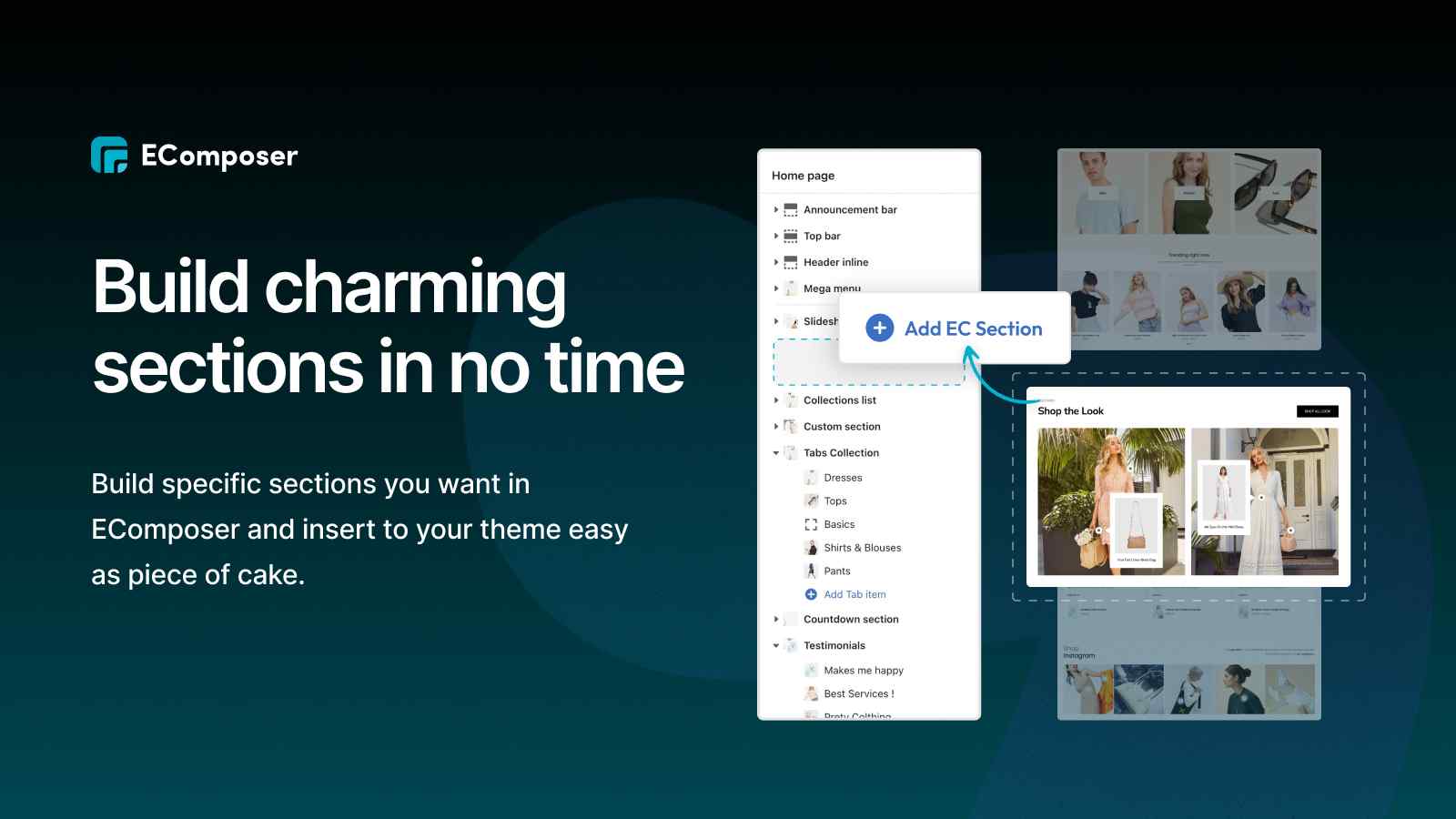Select the Custom section entry
This screenshot has width=1456, height=819.
pos(842,427)
